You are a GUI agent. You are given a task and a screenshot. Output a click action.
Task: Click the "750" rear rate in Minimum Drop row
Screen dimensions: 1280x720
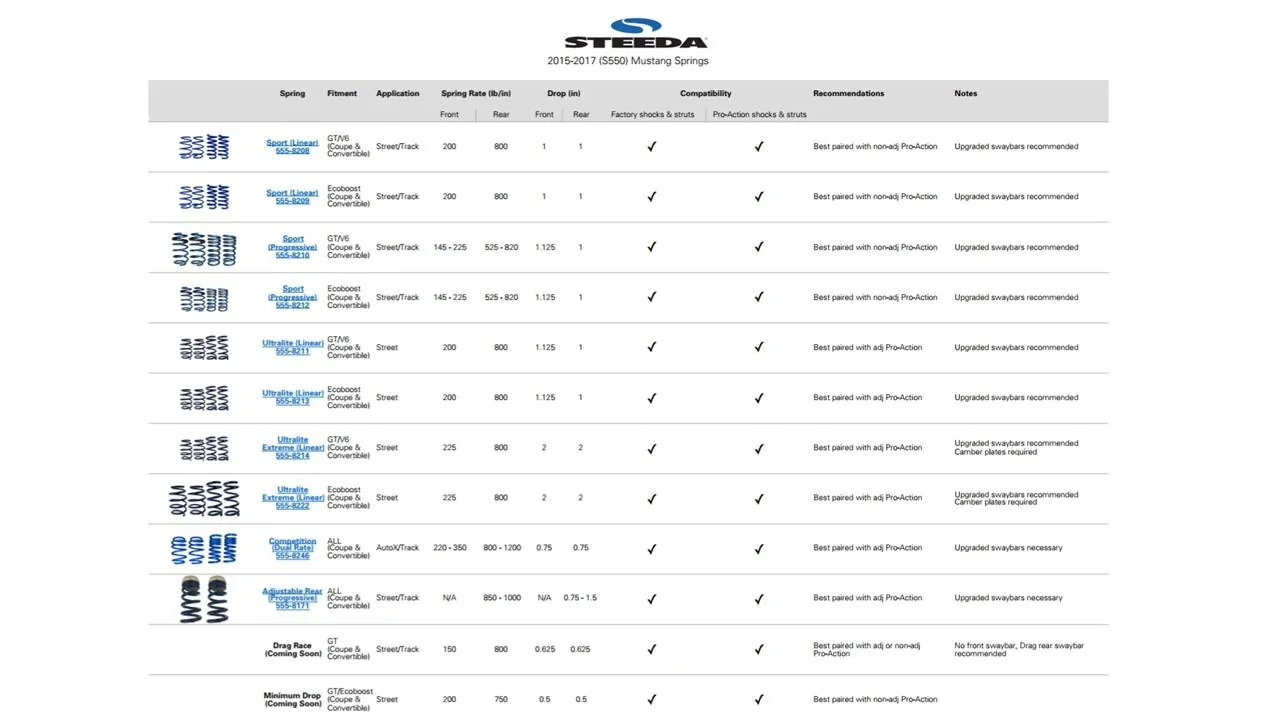coord(501,700)
